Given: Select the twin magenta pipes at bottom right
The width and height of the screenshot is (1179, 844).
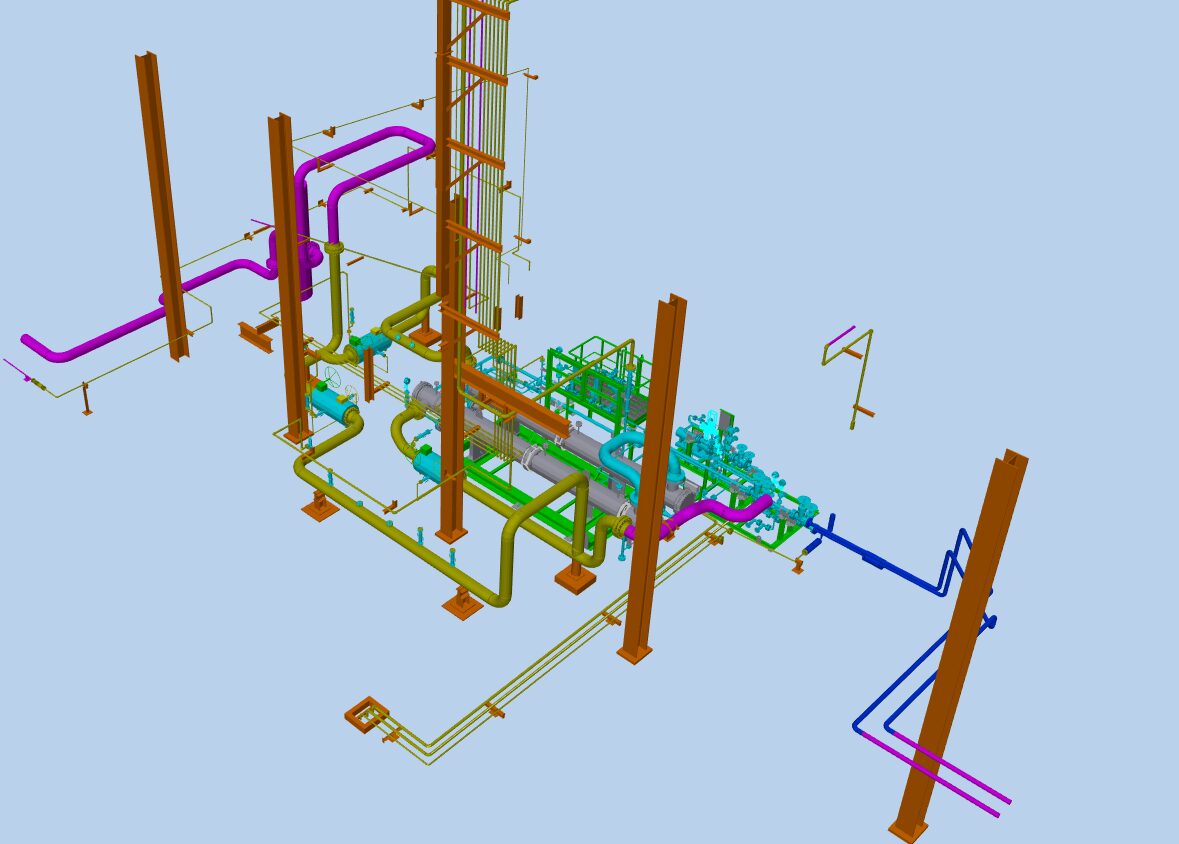Looking at the screenshot, I should tap(940, 774).
